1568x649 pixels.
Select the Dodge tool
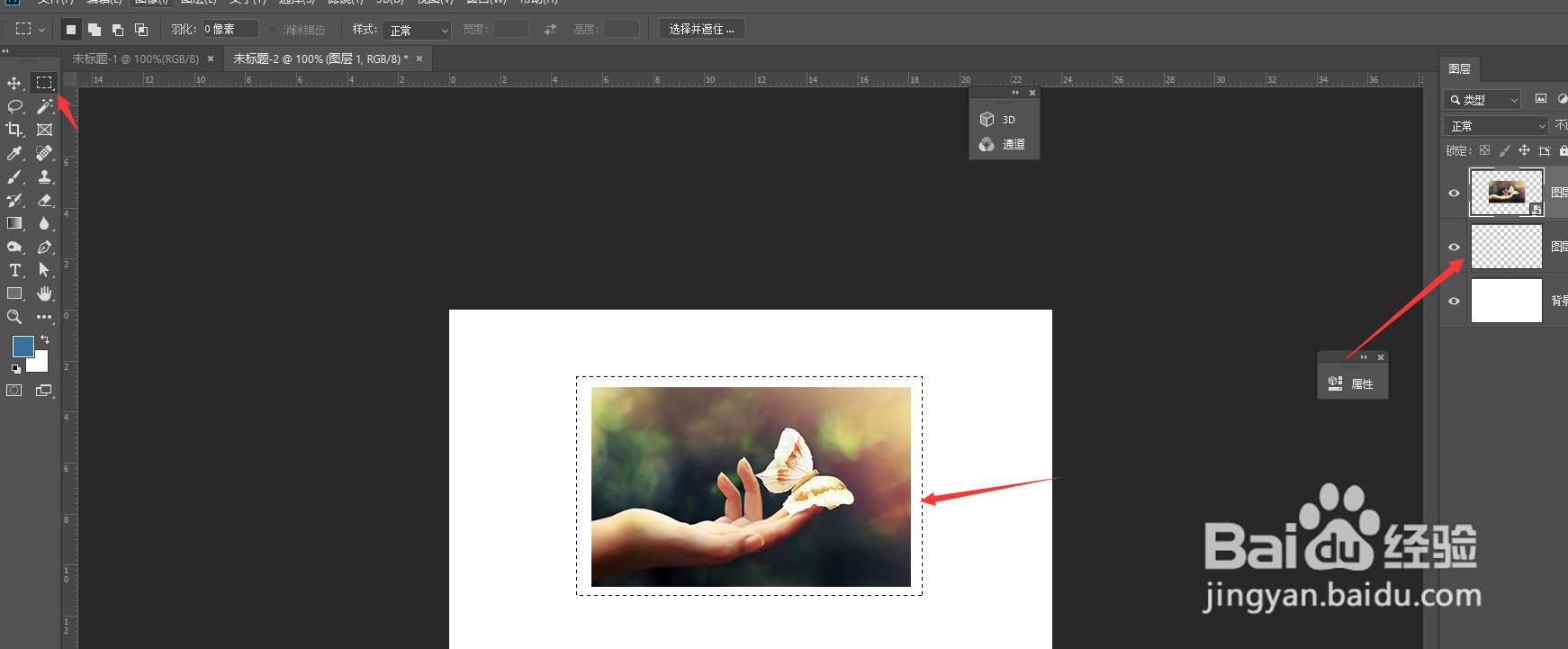click(x=14, y=247)
